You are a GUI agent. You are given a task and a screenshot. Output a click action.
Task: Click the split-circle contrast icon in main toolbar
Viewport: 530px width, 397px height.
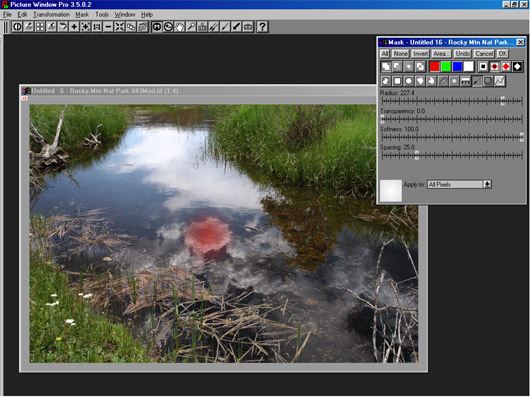click(x=17, y=27)
